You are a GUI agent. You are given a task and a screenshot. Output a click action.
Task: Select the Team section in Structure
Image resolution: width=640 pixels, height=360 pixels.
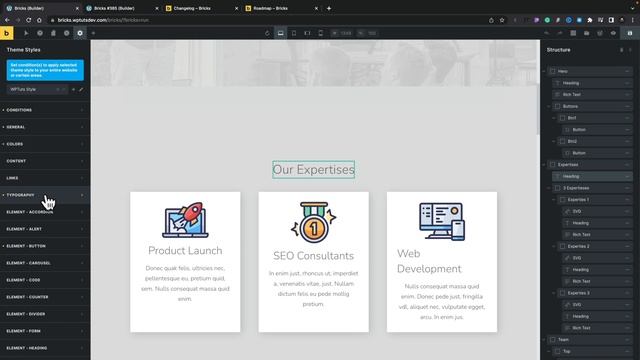pyautogui.click(x=590, y=340)
